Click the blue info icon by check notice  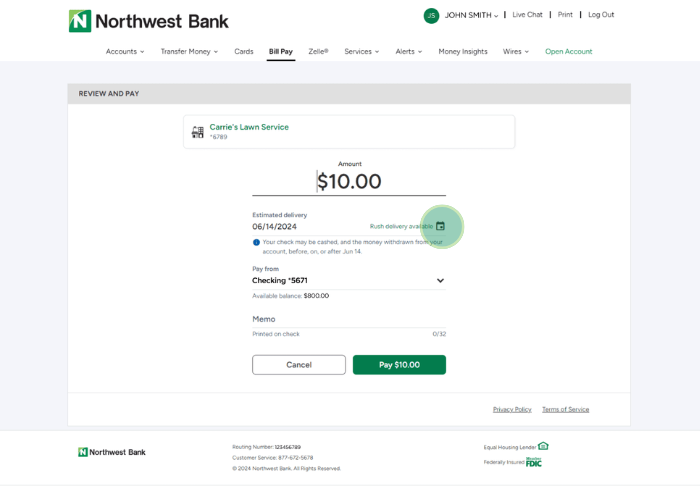(256, 242)
